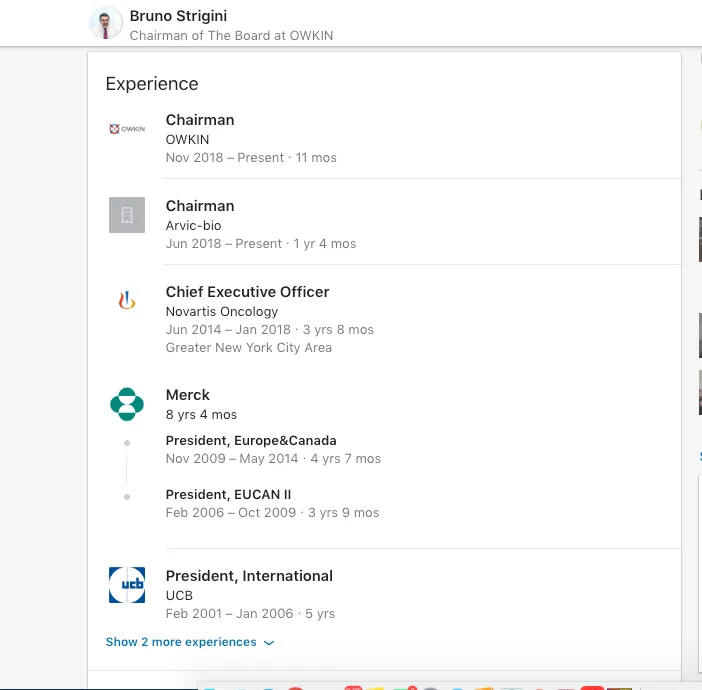The image size is (702, 690).
Task: Click the Arvic-bio company name text
Action: coord(193,226)
